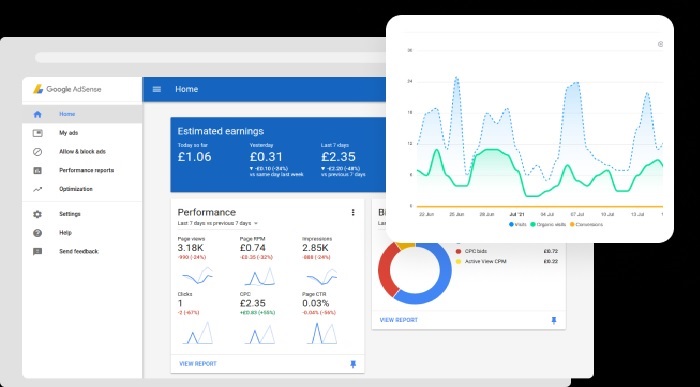Close the traffic chart overlay card
700x387 pixels.
coord(661,44)
